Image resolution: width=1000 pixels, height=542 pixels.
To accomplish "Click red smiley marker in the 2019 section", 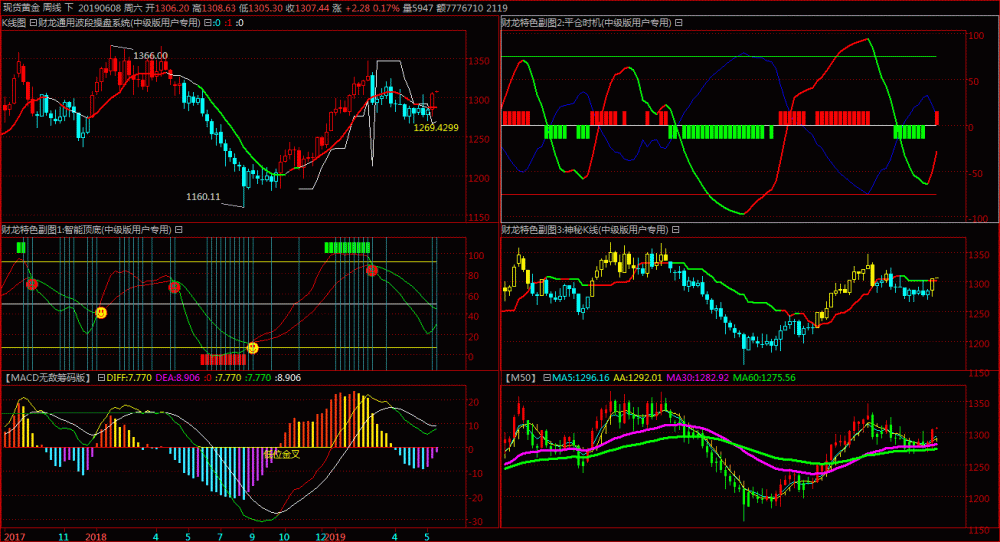I will click(x=372, y=270).
